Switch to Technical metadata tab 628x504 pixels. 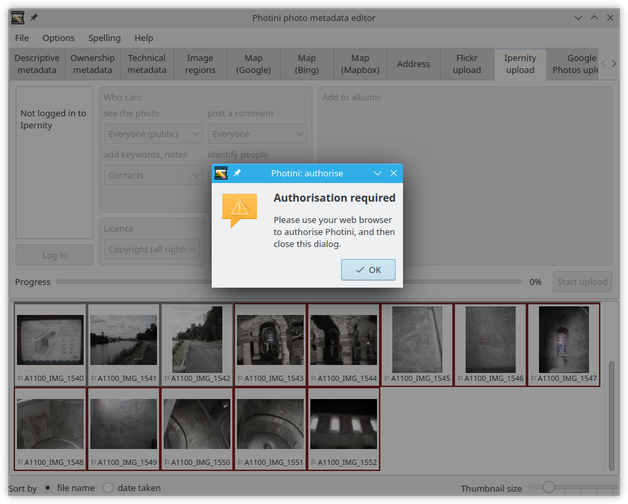click(147, 64)
